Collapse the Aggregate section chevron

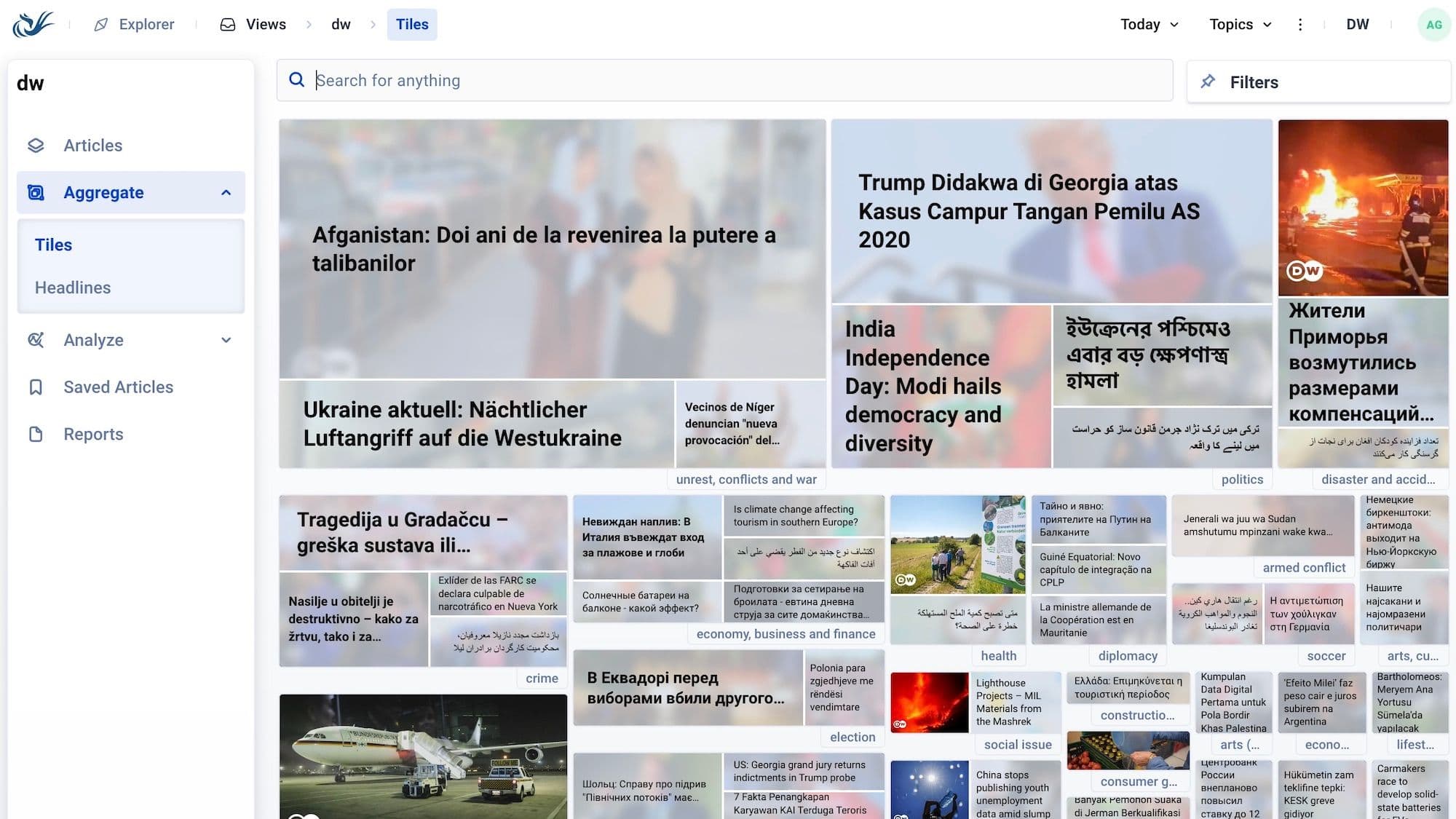[226, 193]
